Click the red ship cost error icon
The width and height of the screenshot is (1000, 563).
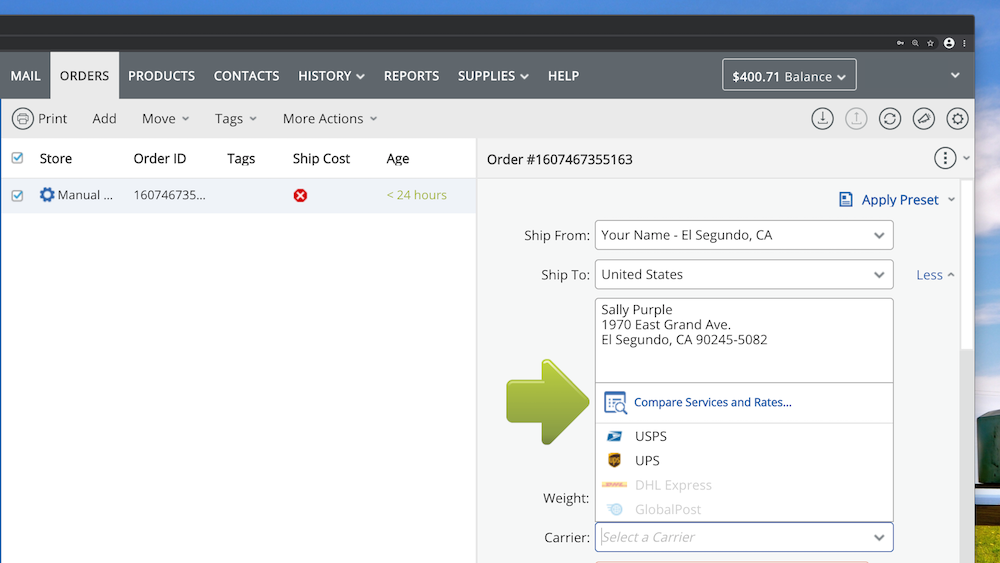300,195
